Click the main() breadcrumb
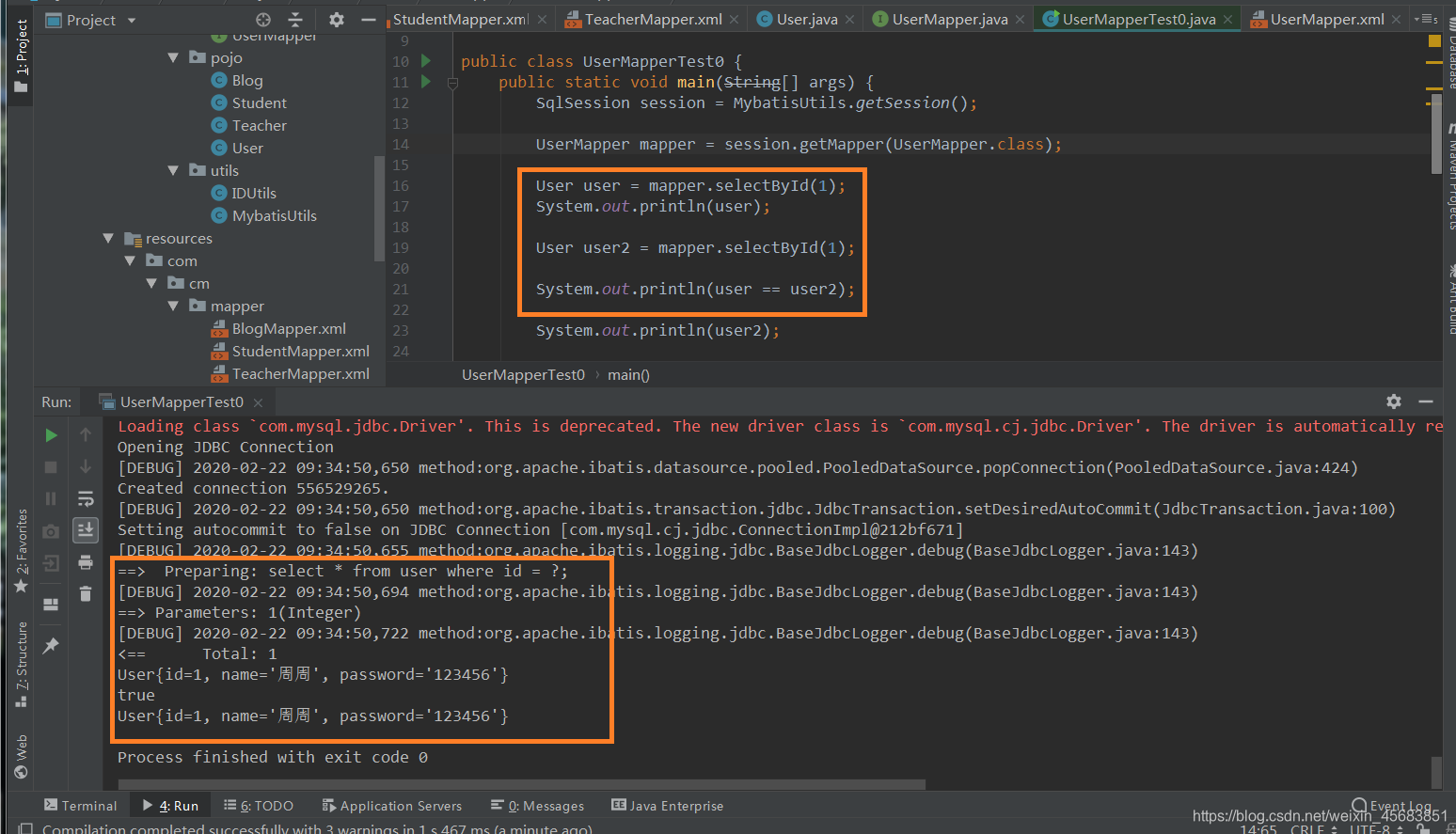 click(x=628, y=375)
